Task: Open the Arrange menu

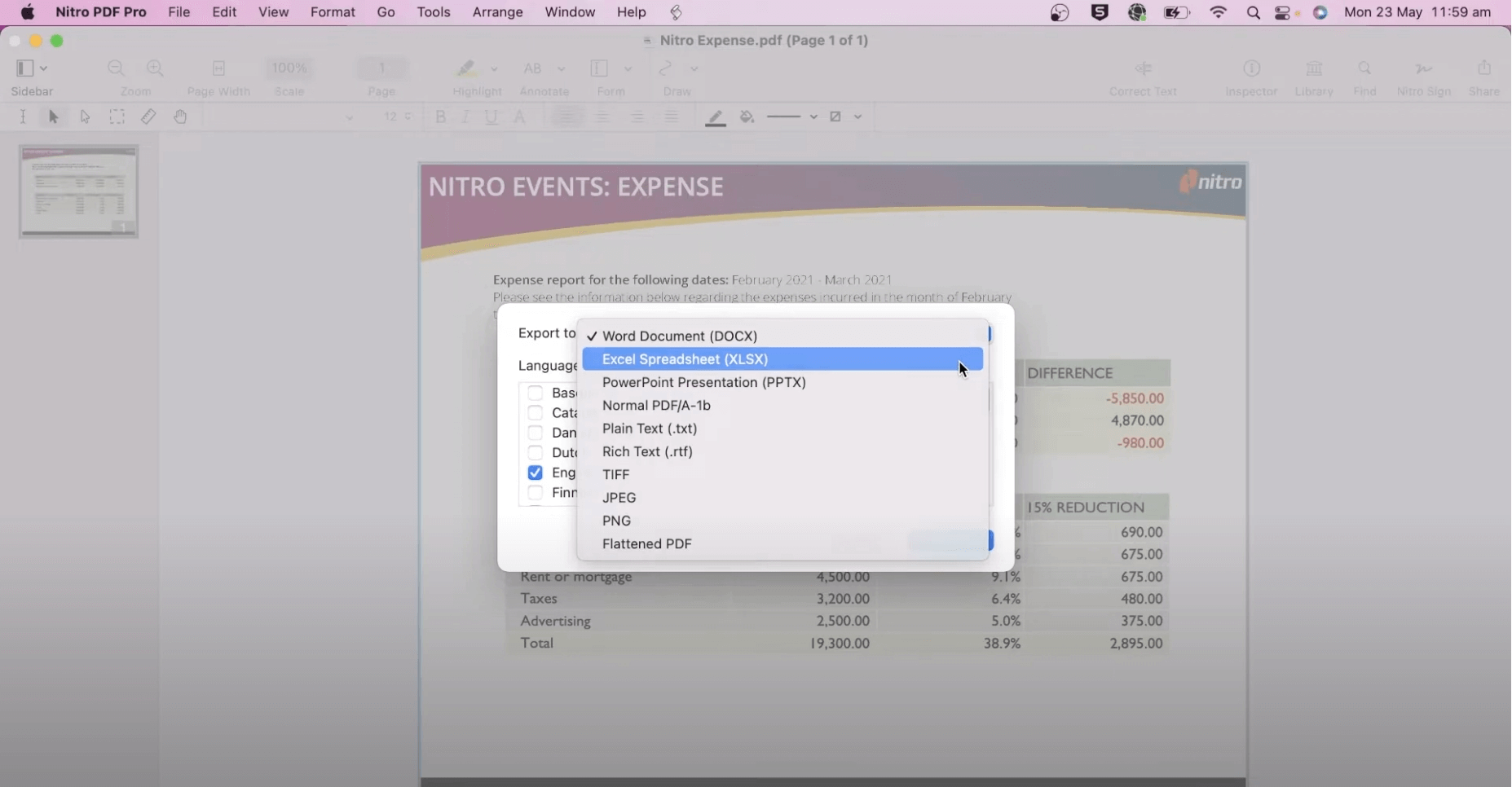Action: 497,12
